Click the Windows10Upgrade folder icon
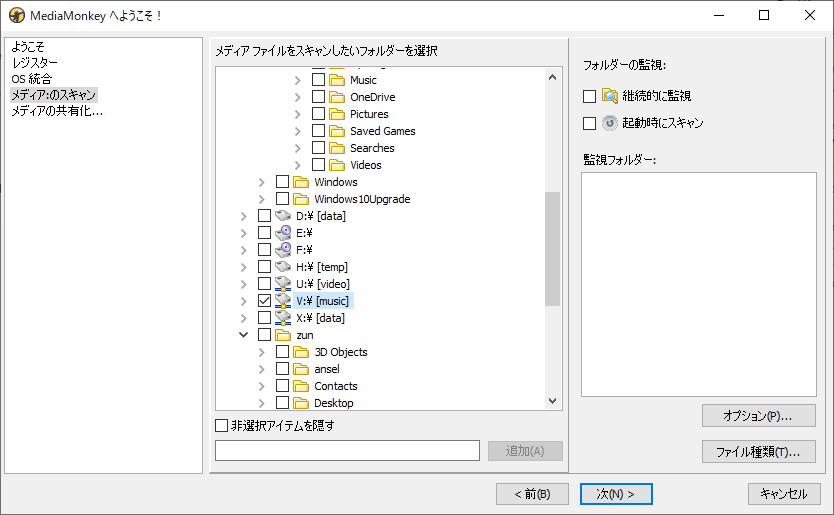The width and height of the screenshot is (834, 515). (301, 200)
